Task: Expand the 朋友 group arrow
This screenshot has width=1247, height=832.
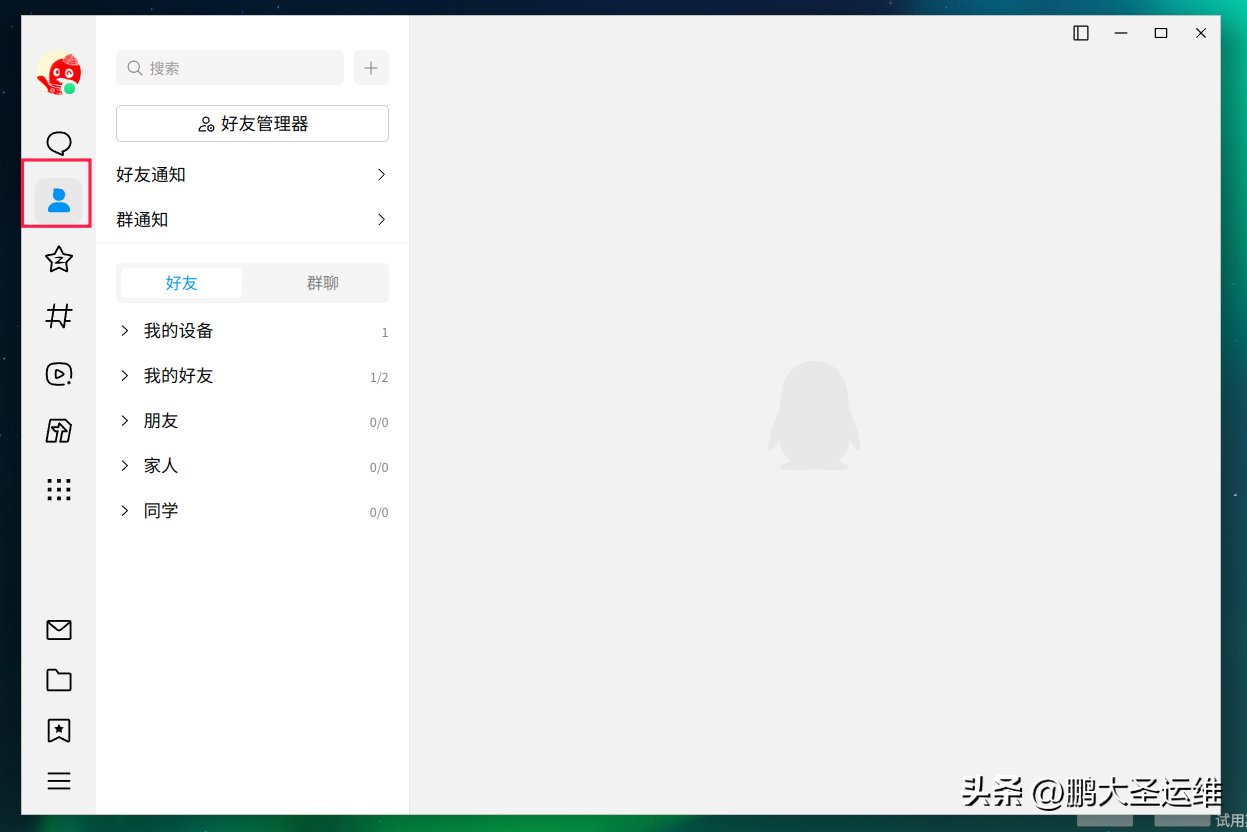Action: coord(125,421)
